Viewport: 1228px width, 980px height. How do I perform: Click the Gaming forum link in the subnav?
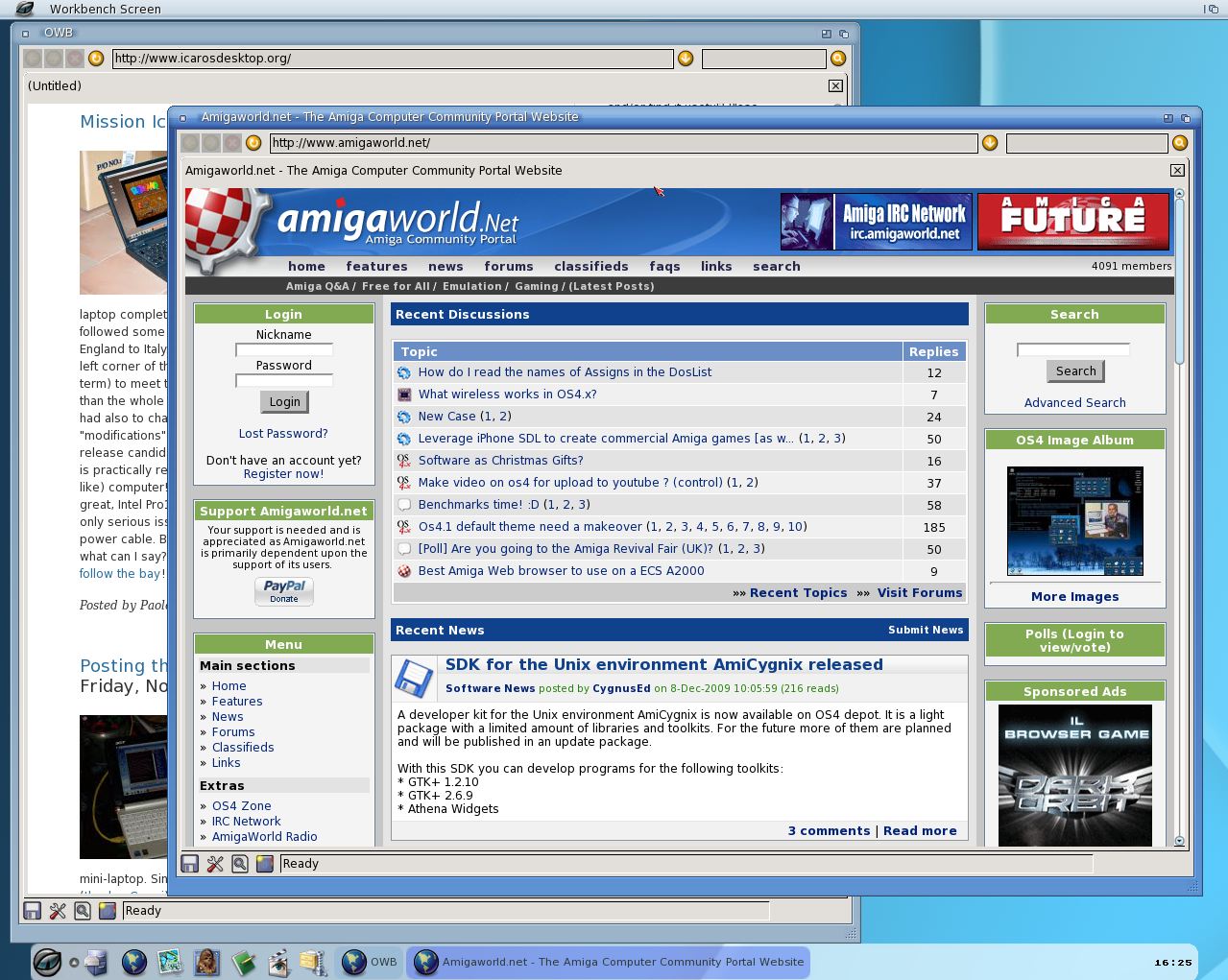click(x=536, y=286)
